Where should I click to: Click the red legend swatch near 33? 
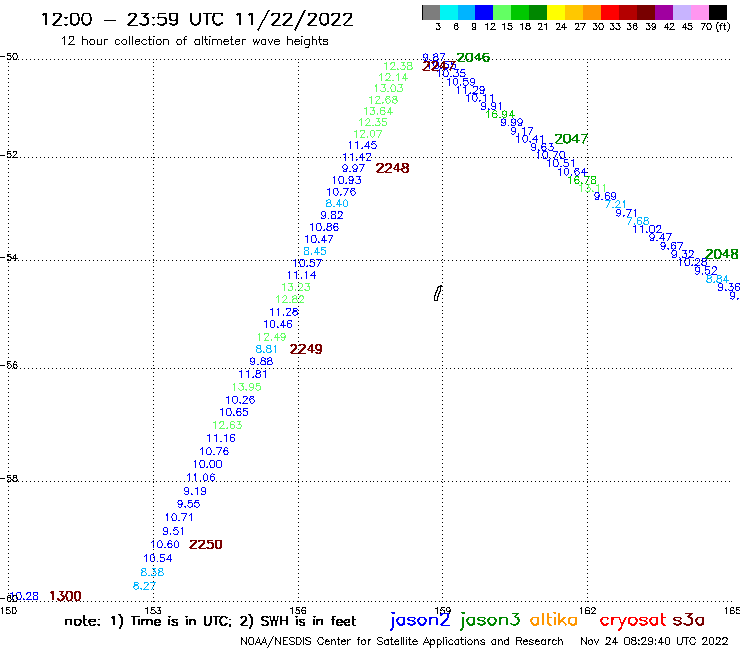[610, 12]
